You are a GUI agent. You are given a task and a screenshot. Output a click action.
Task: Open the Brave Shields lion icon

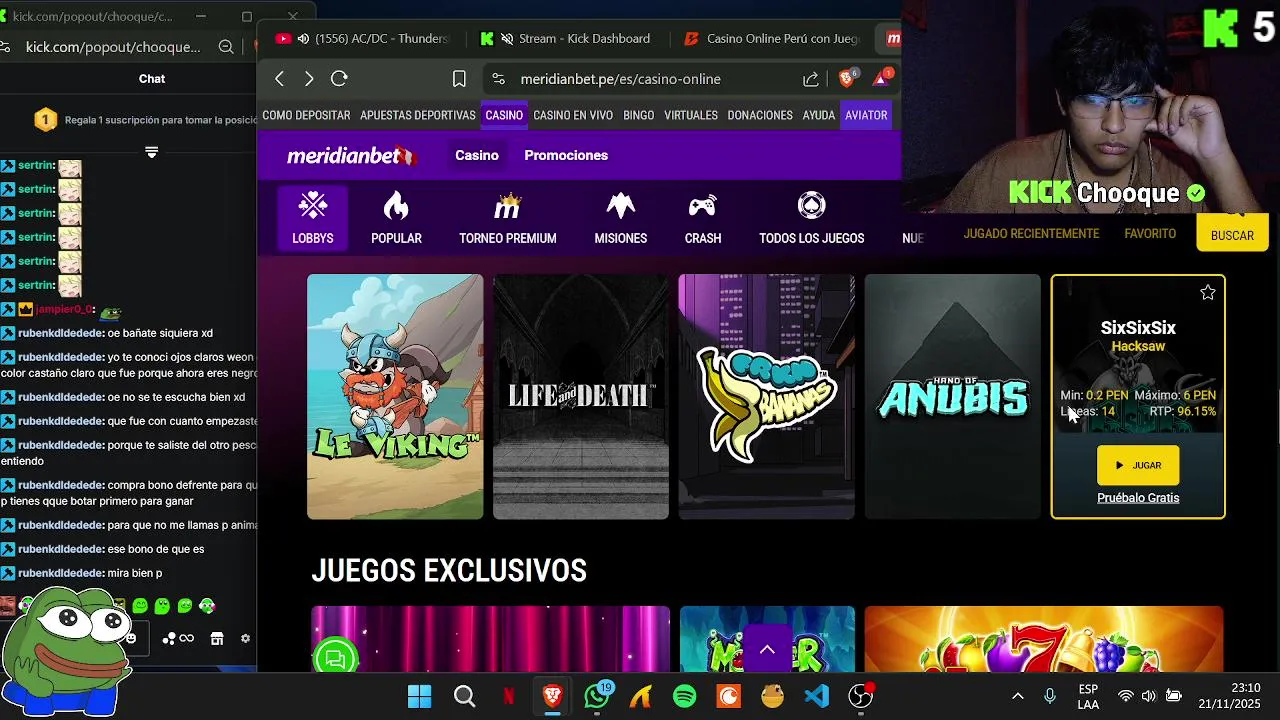849,78
